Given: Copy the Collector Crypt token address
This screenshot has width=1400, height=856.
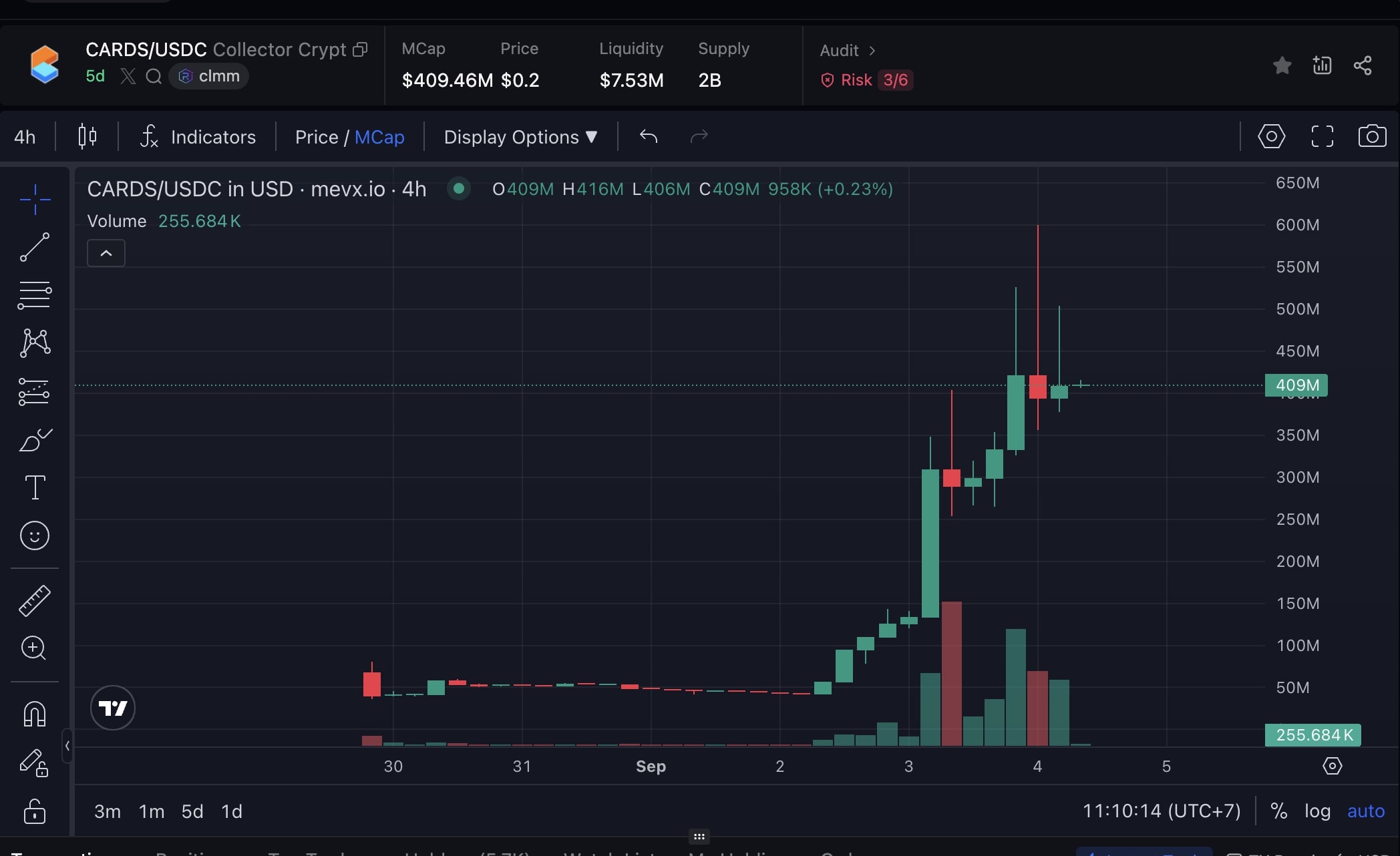Looking at the screenshot, I should click(361, 49).
